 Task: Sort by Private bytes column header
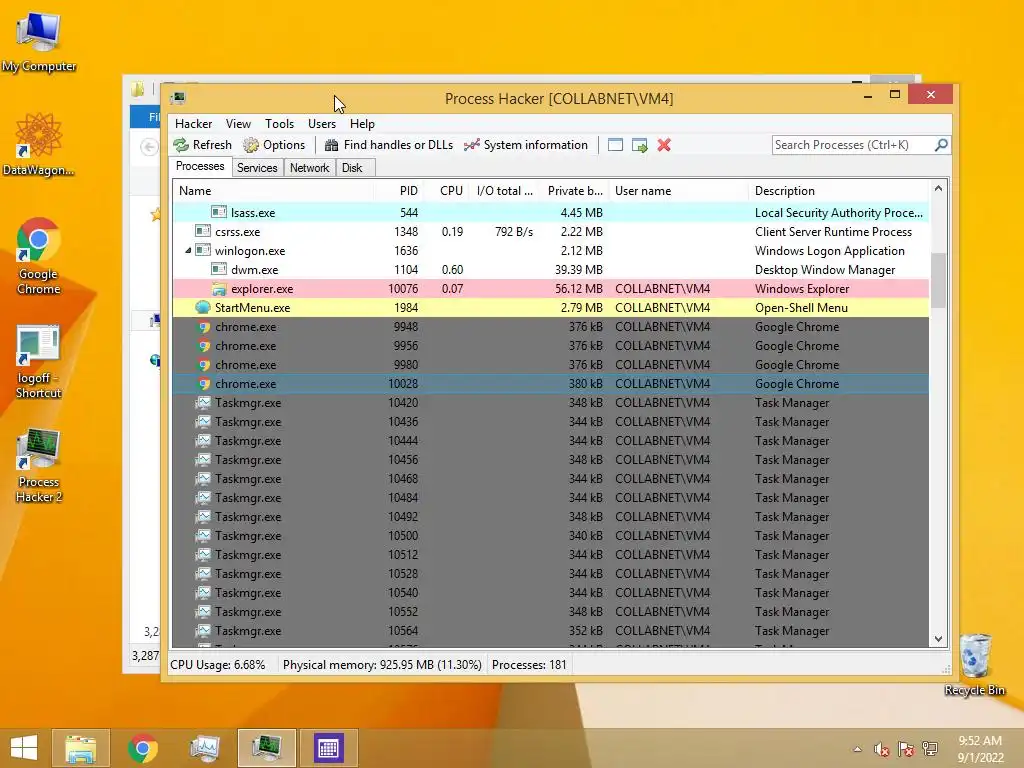[x=575, y=191]
